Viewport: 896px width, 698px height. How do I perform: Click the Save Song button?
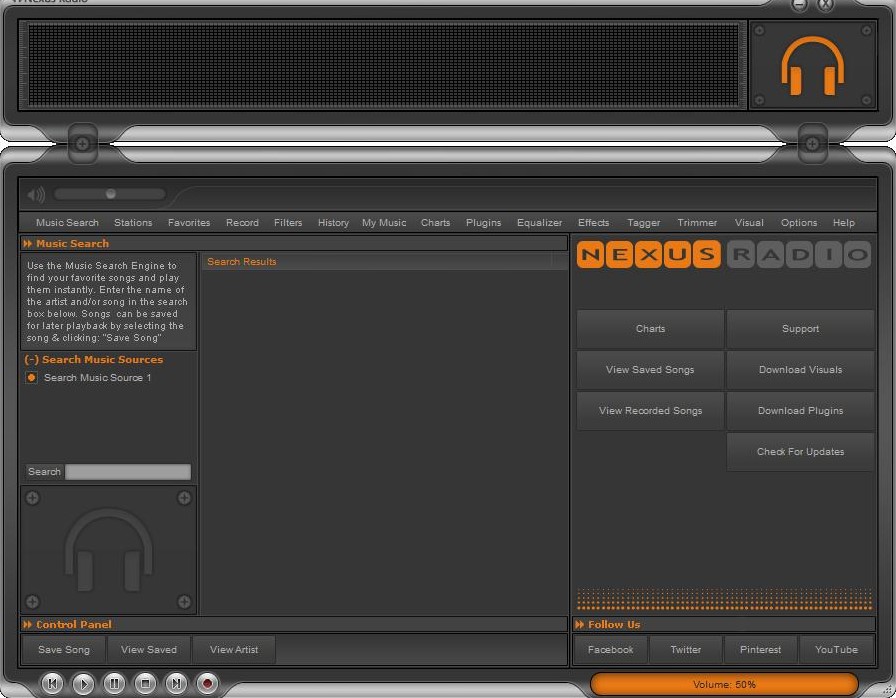[x=64, y=650]
